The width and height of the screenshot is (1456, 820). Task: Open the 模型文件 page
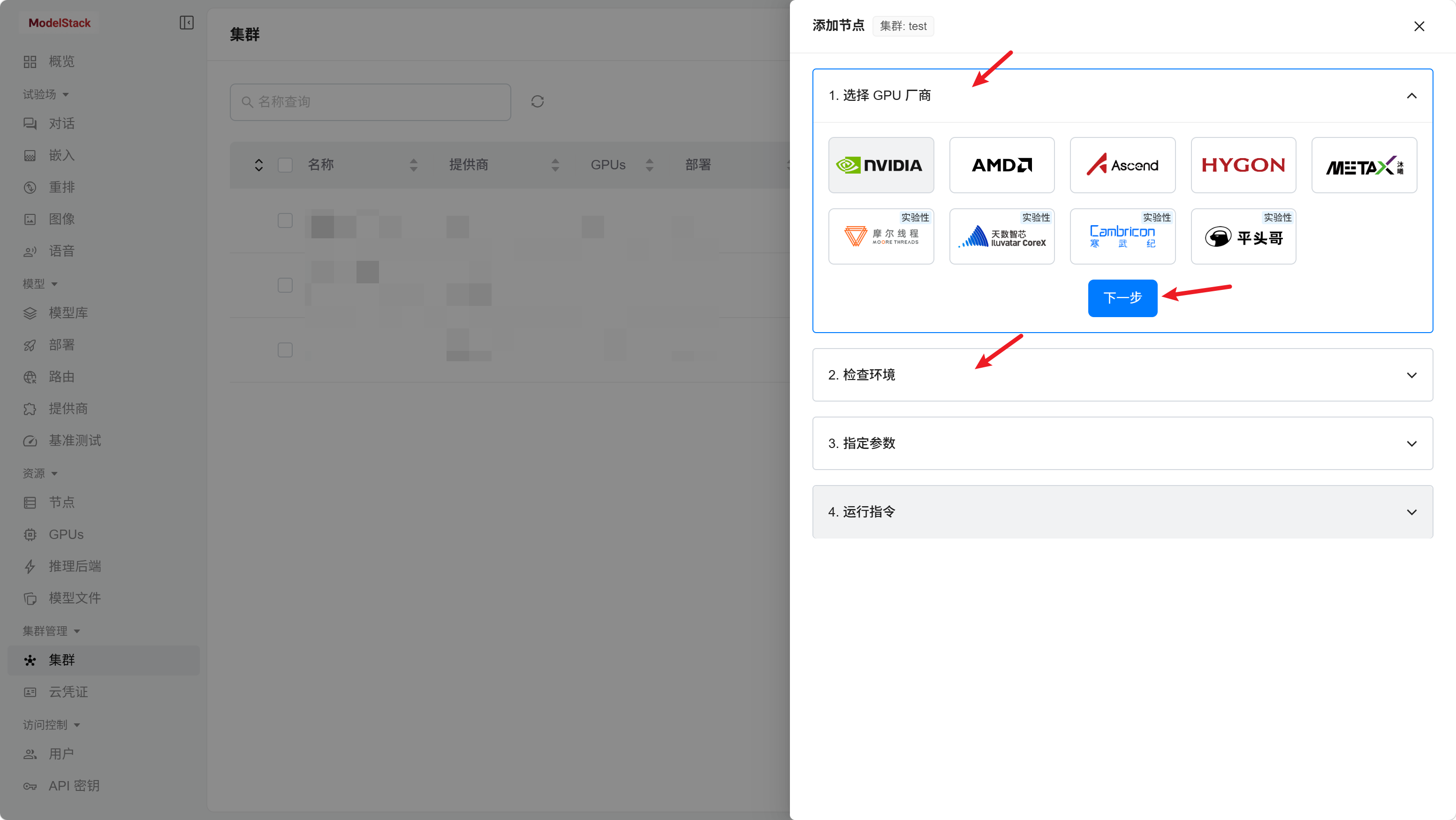103,599
